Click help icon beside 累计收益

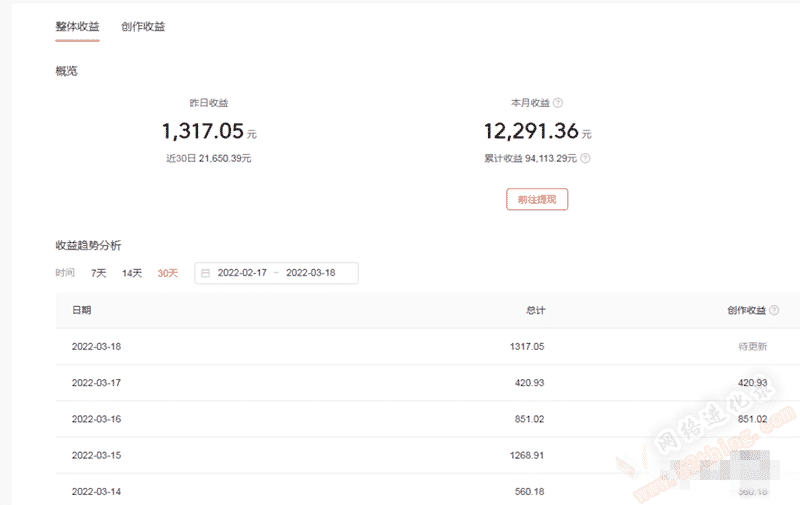tap(585, 158)
